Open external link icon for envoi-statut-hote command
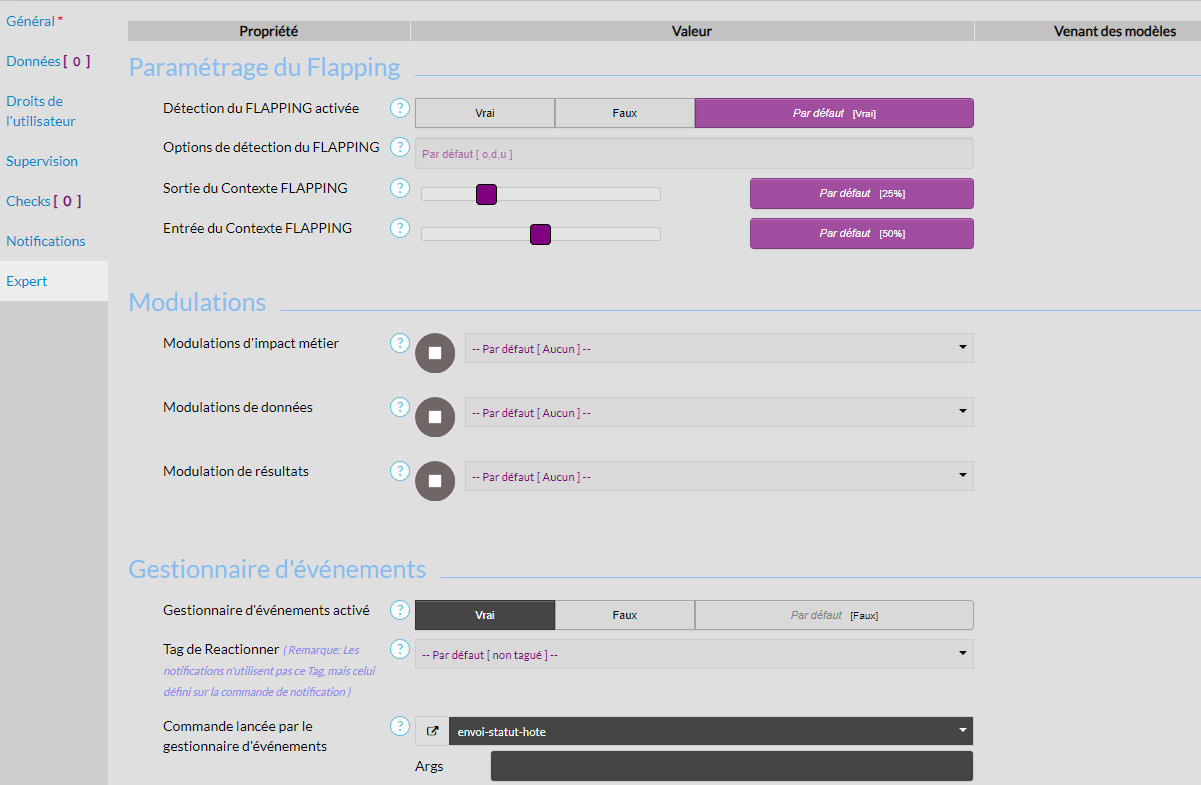This screenshot has height=785, width=1201. point(432,731)
